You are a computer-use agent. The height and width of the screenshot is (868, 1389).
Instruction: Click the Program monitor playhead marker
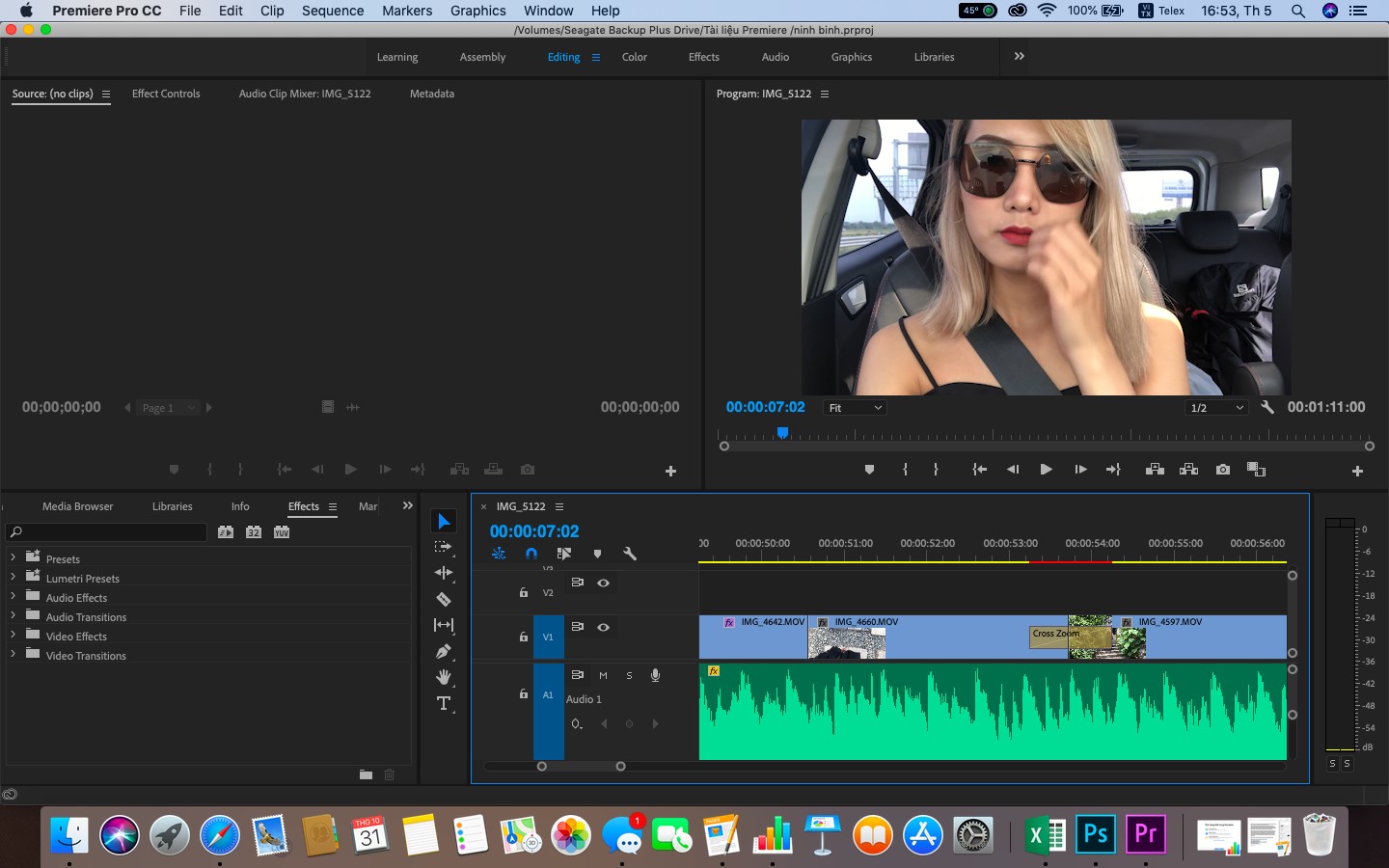(x=783, y=433)
